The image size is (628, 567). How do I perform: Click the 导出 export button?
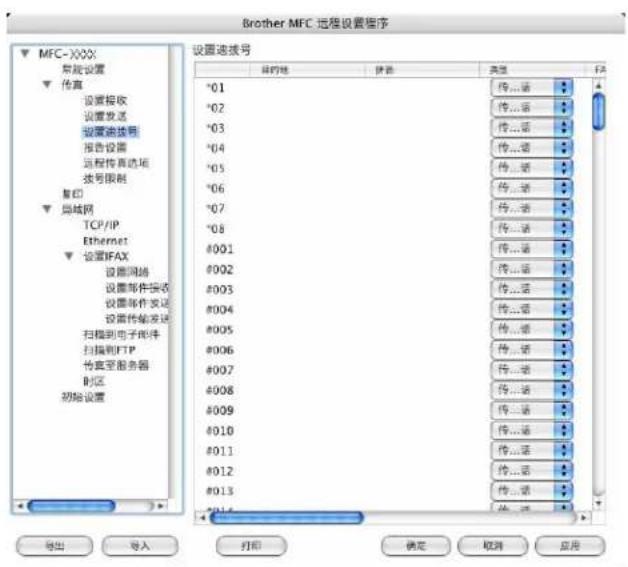pyautogui.click(x=54, y=546)
